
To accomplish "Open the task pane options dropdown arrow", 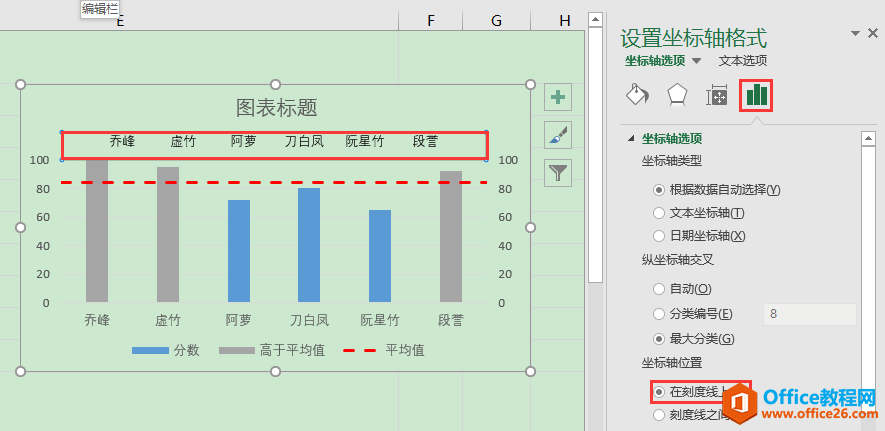I will point(856,33).
